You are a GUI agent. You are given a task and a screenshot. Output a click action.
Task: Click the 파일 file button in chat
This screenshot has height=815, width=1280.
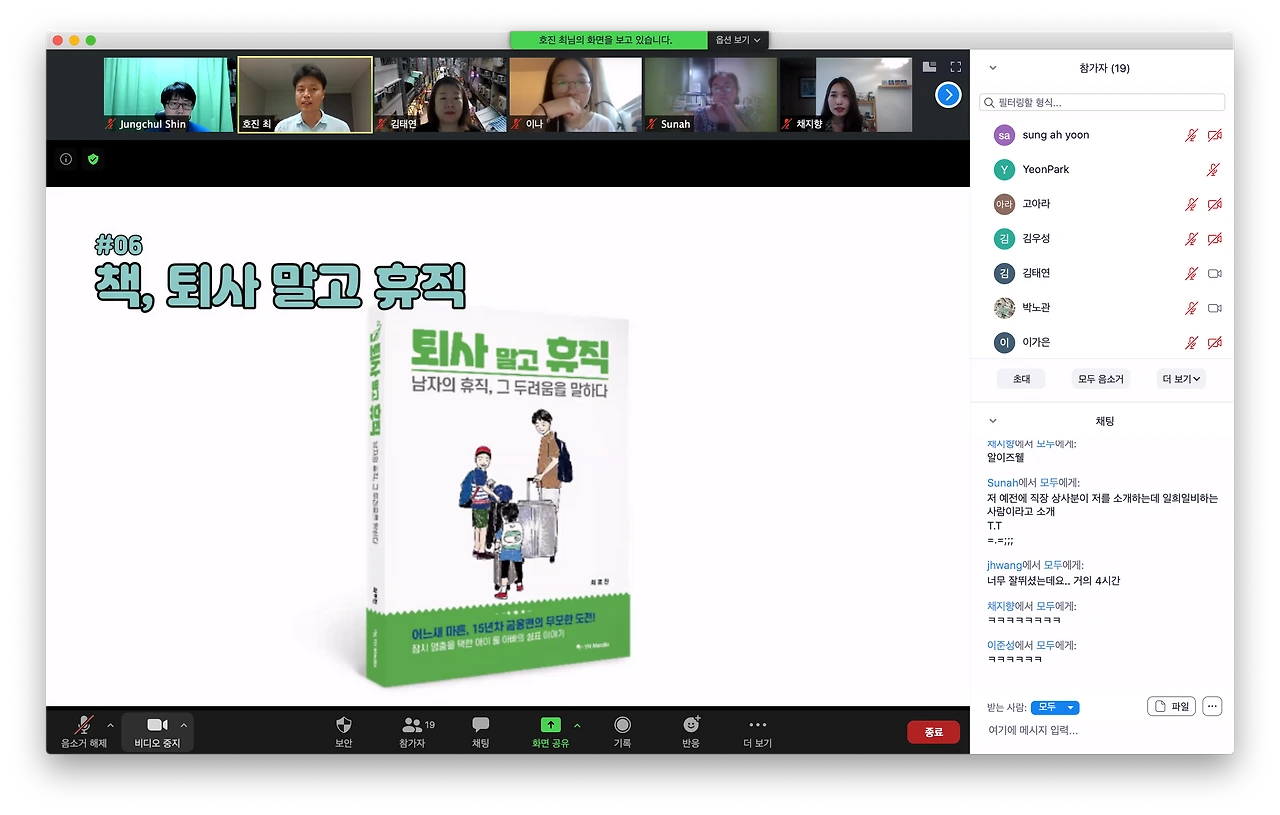1172,706
